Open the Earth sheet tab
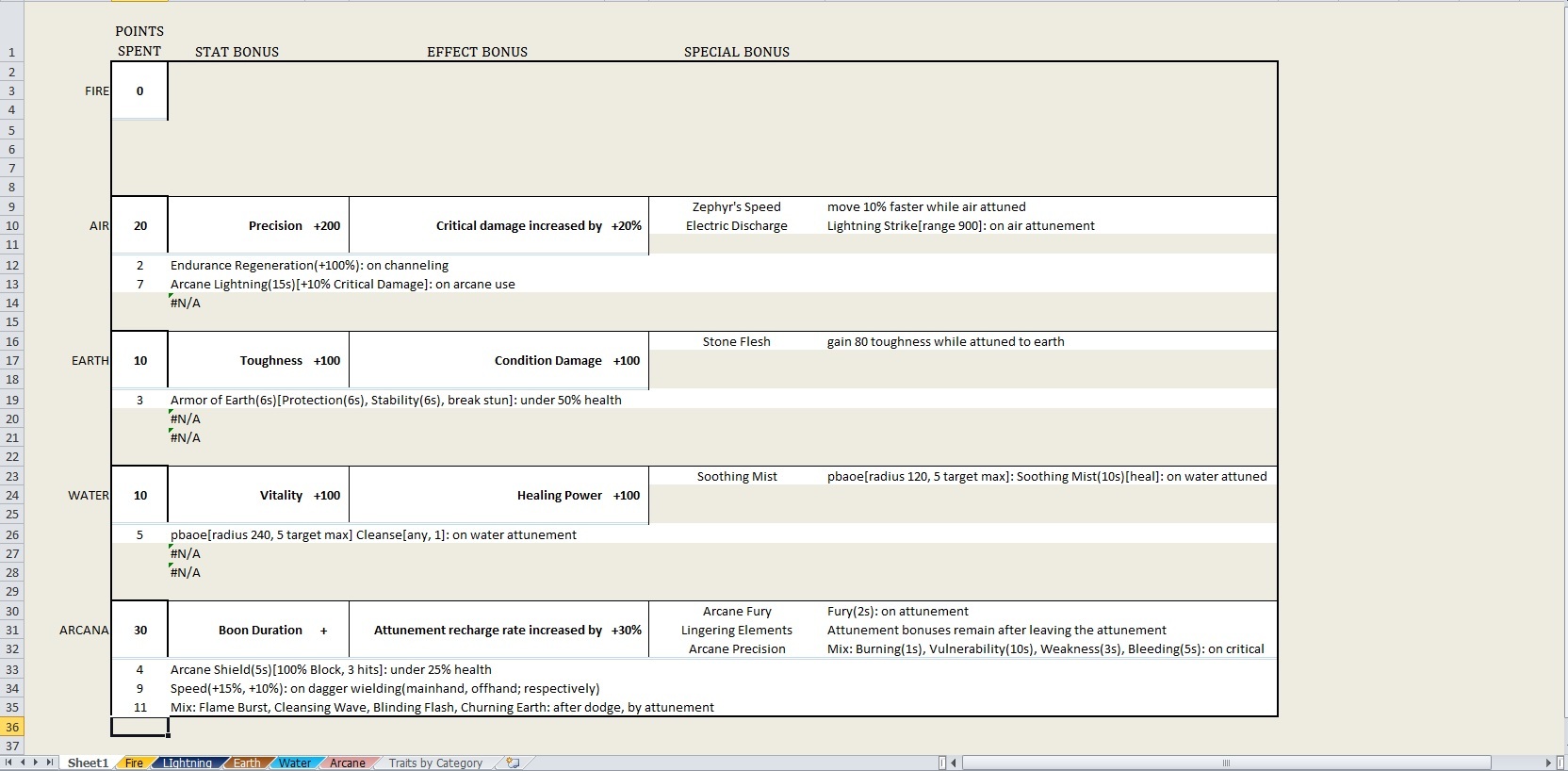1568x771 pixels. coord(247,763)
